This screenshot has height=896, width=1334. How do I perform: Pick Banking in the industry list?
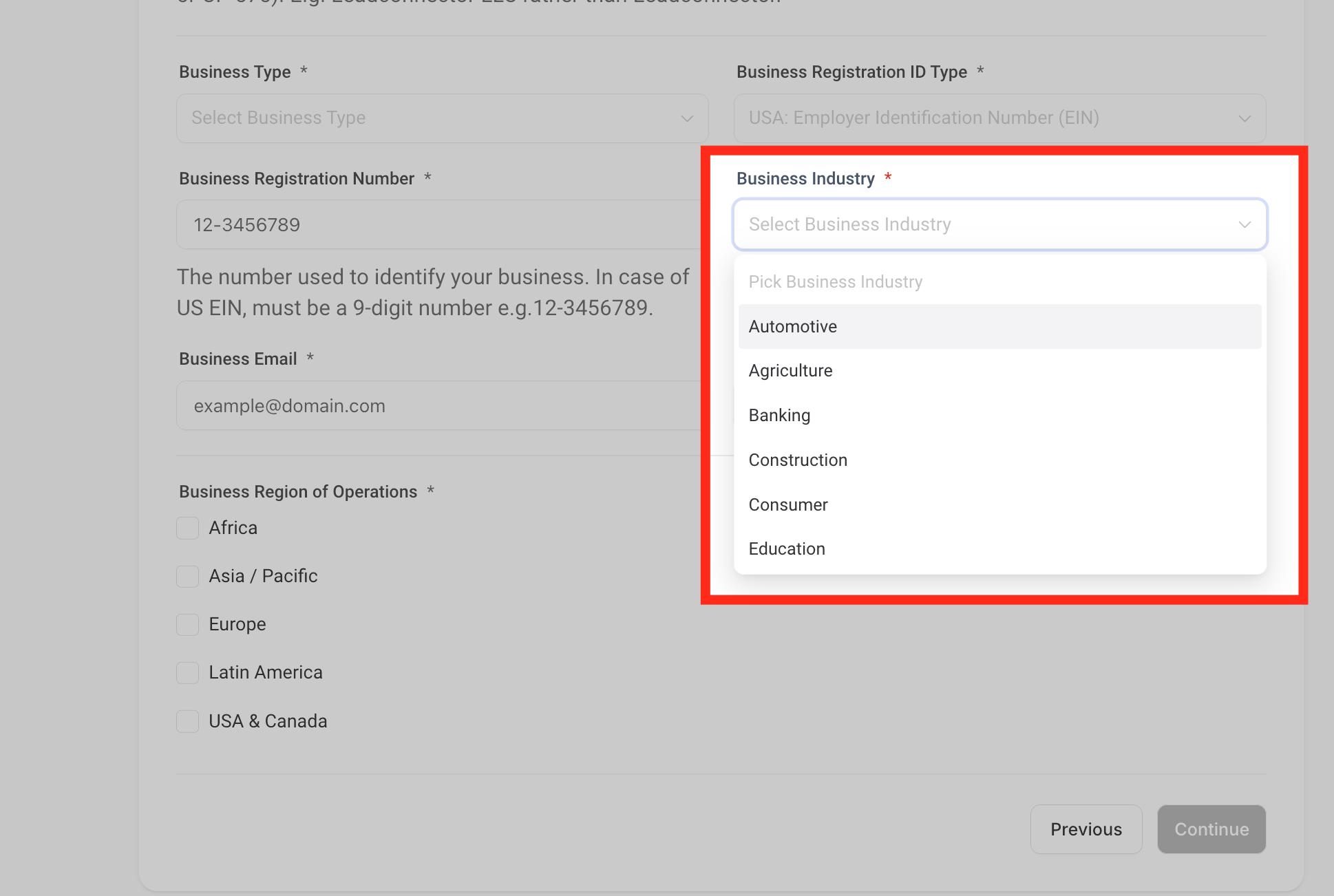click(999, 416)
